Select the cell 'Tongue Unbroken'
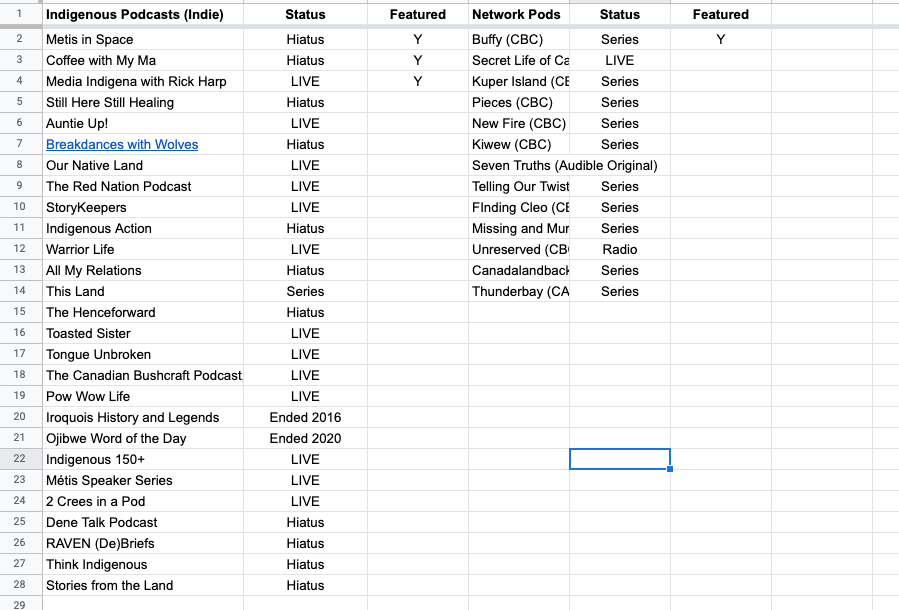Viewport: 899px width, 610px height. click(x=143, y=354)
